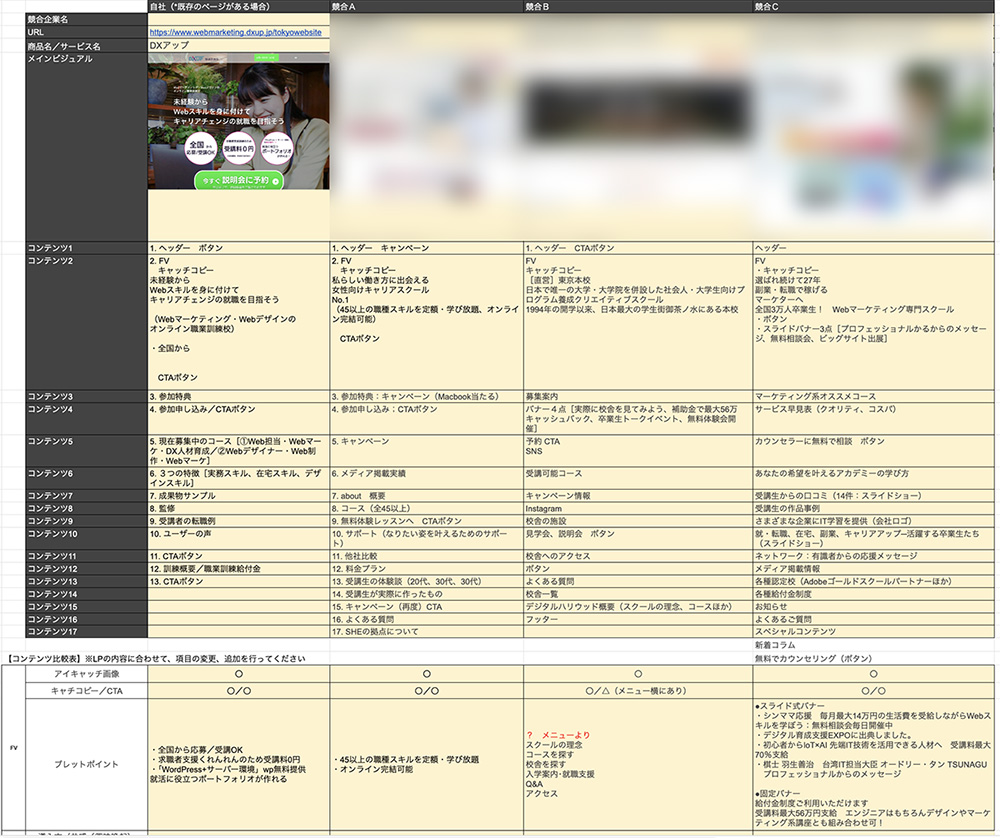The width and height of the screenshot is (1000, 838).
Task: Select the '12. 訓練概要／職業訓練給付金' cell
Action: (239, 569)
